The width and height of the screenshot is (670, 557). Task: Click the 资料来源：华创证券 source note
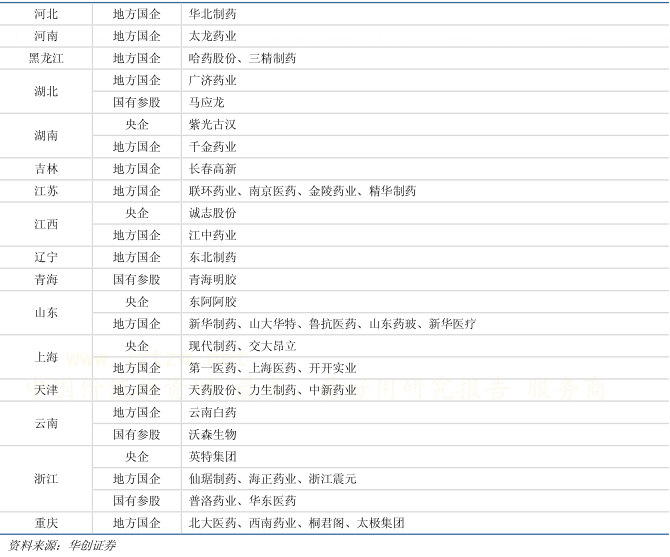[x=62, y=545]
